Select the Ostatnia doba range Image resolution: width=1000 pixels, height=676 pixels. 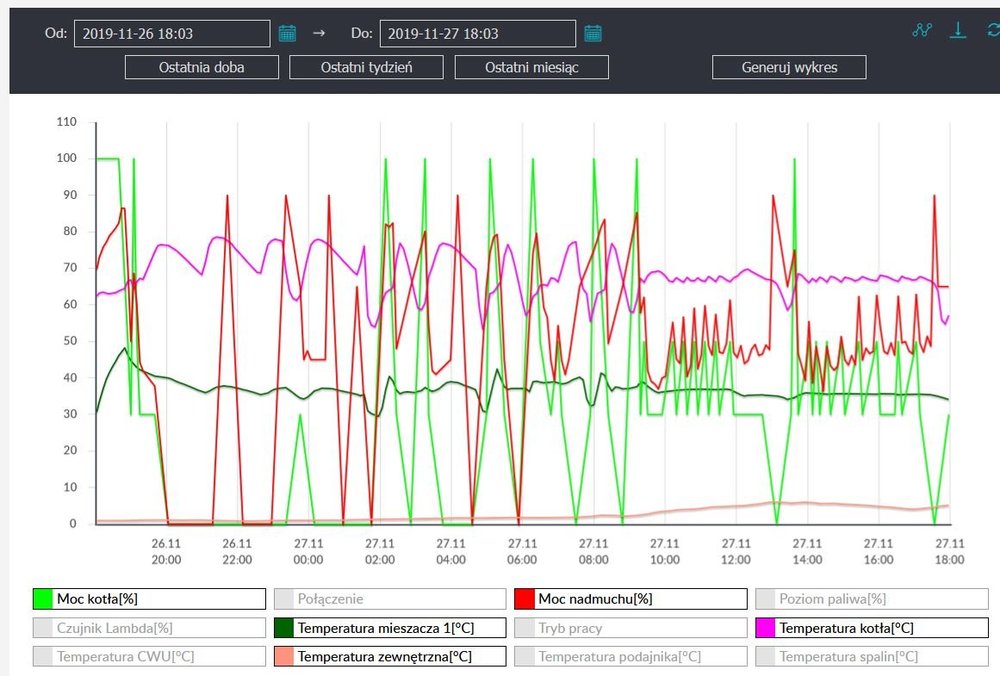point(202,67)
